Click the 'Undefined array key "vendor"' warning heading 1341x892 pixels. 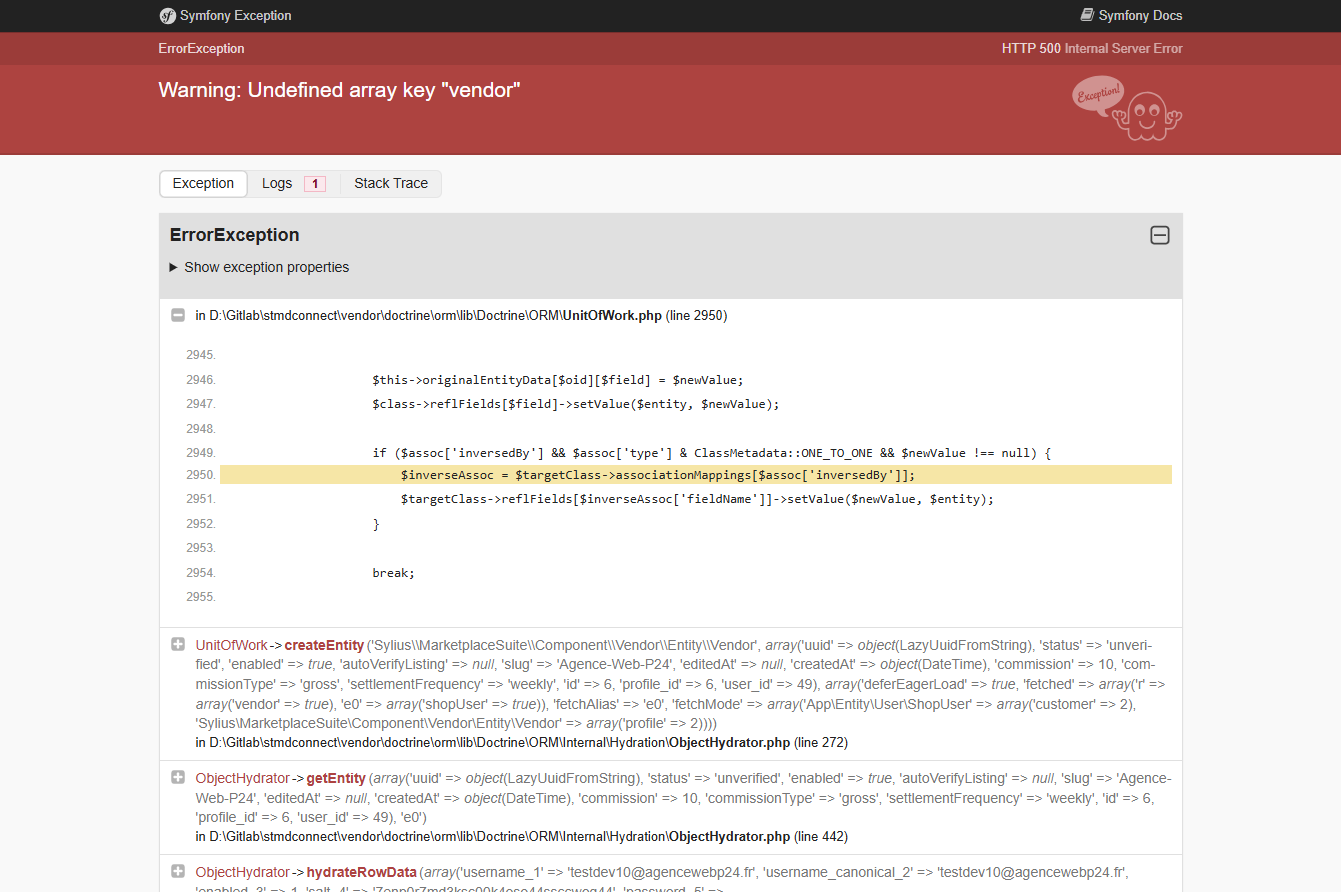339,90
